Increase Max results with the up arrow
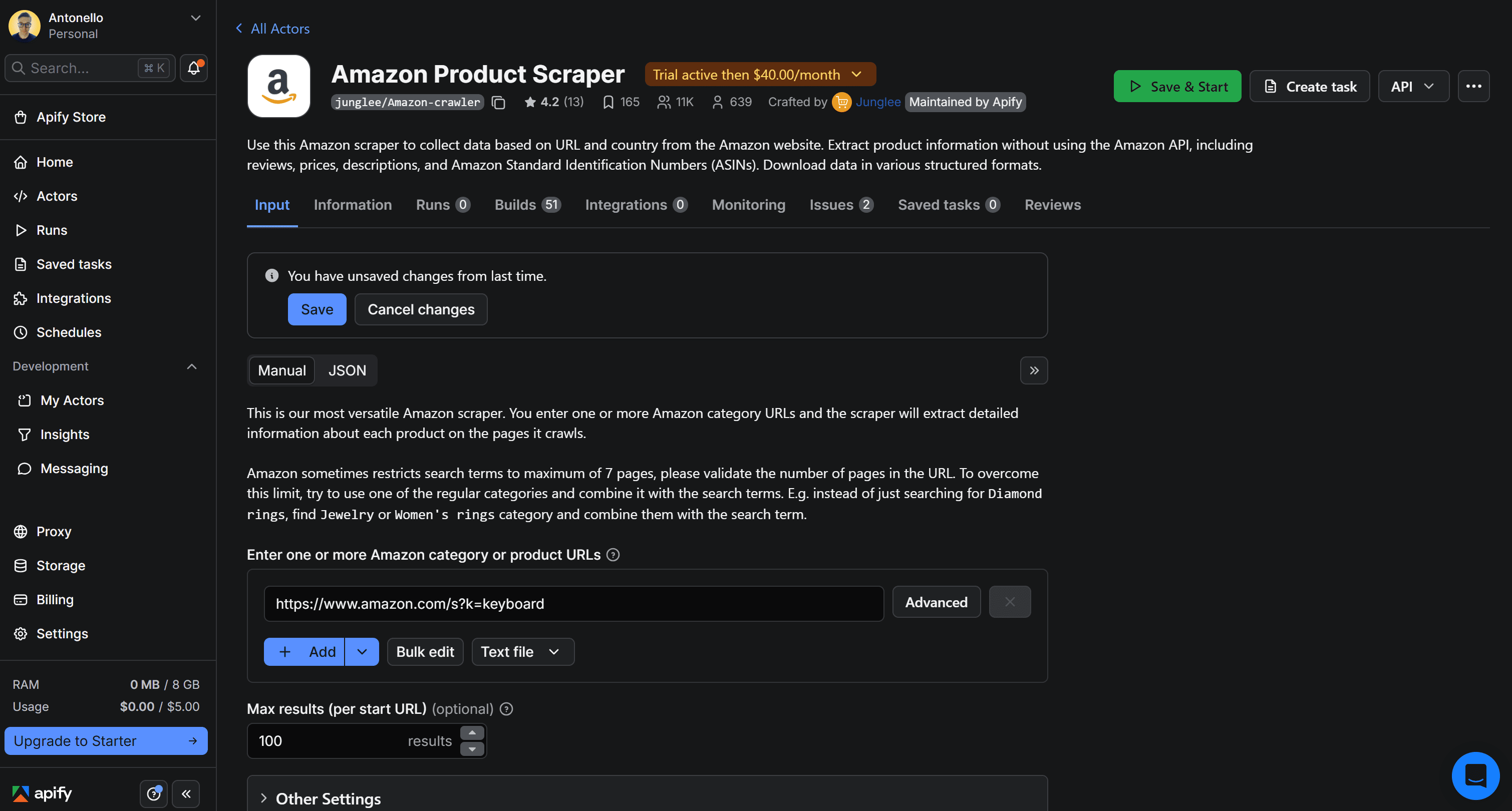This screenshot has width=1512, height=811. coord(472,732)
